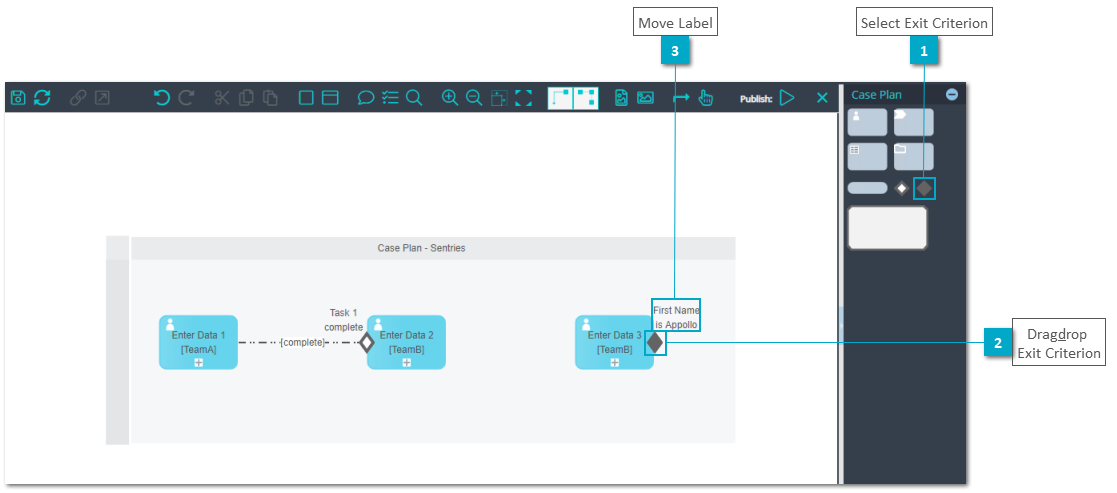Image resolution: width=1117 pixels, height=493 pixels.
Task: Select the hand pan tool
Action: (706, 98)
